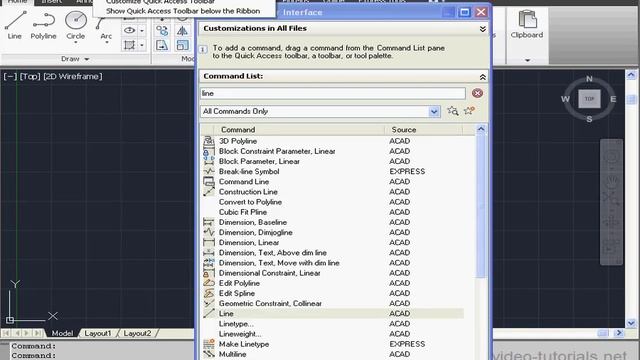640x360 pixels.
Task: Open the Home ribbon tab
Action: coord(18,2)
